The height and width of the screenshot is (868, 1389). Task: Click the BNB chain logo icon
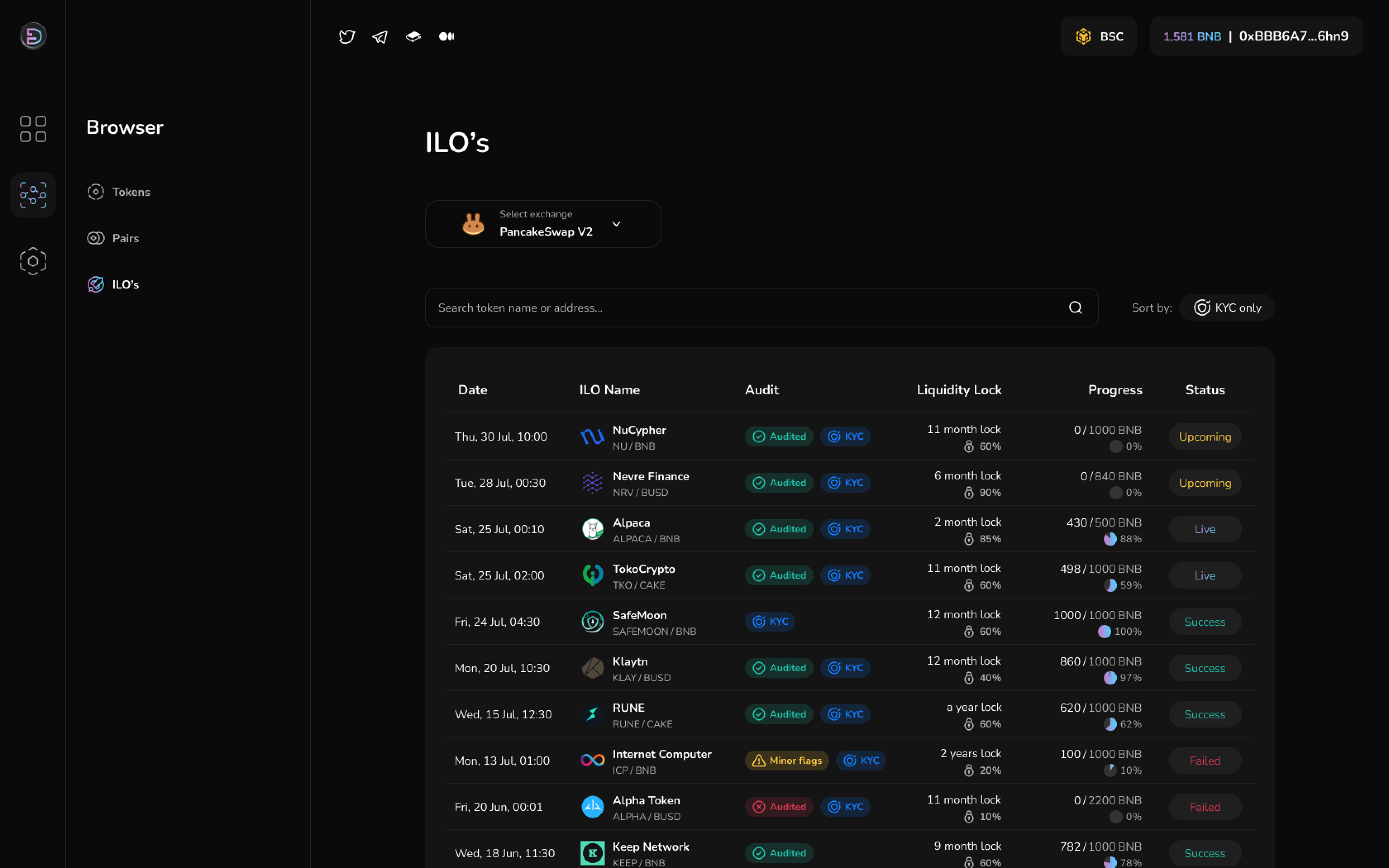tap(1083, 37)
